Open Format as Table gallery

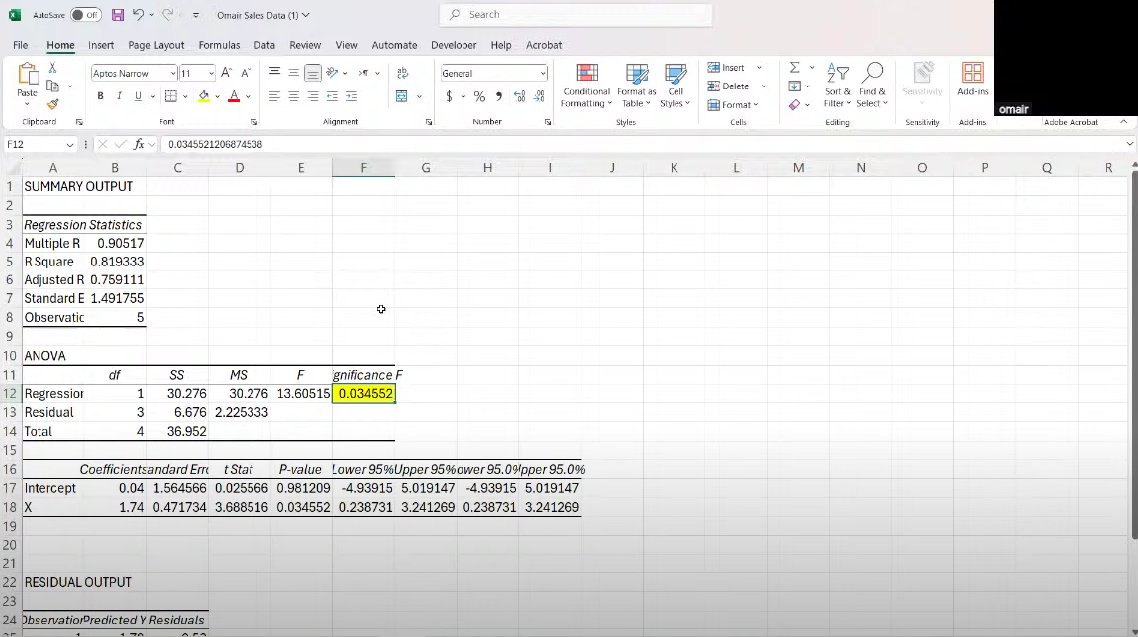636,86
